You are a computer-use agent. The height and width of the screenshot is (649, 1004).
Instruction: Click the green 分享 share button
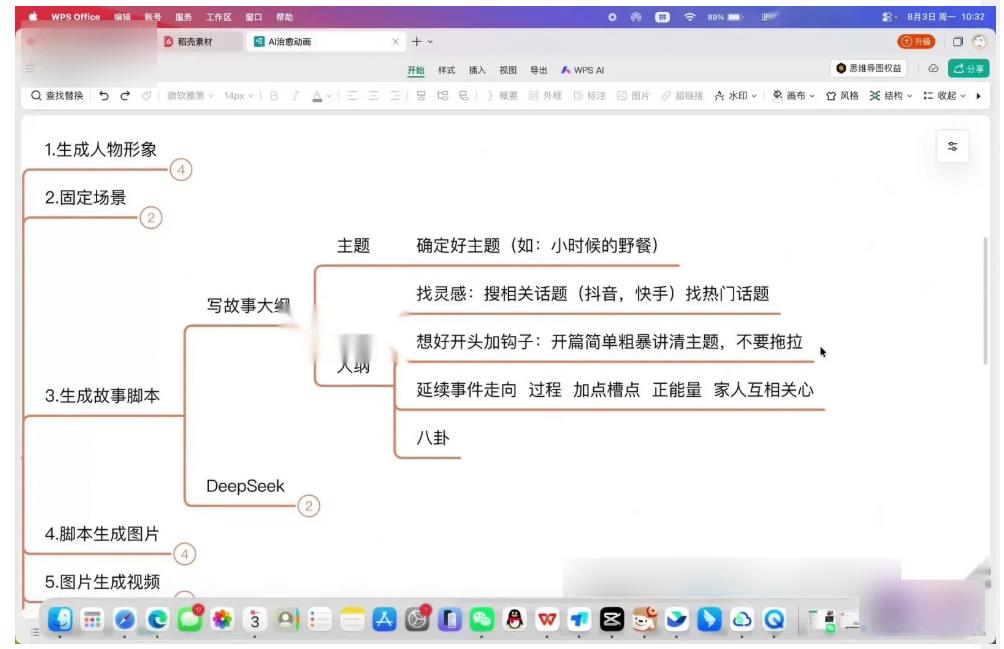pyautogui.click(x=968, y=68)
